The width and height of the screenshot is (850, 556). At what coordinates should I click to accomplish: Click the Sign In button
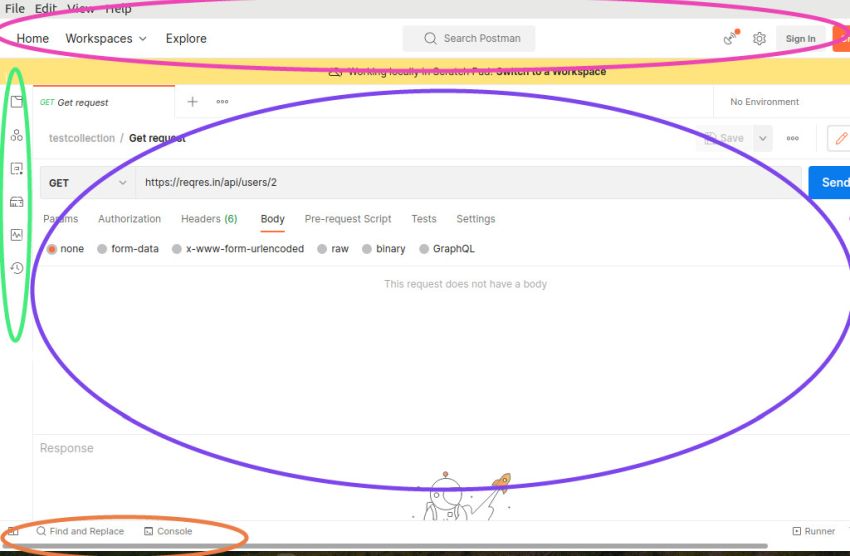[x=801, y=38]
